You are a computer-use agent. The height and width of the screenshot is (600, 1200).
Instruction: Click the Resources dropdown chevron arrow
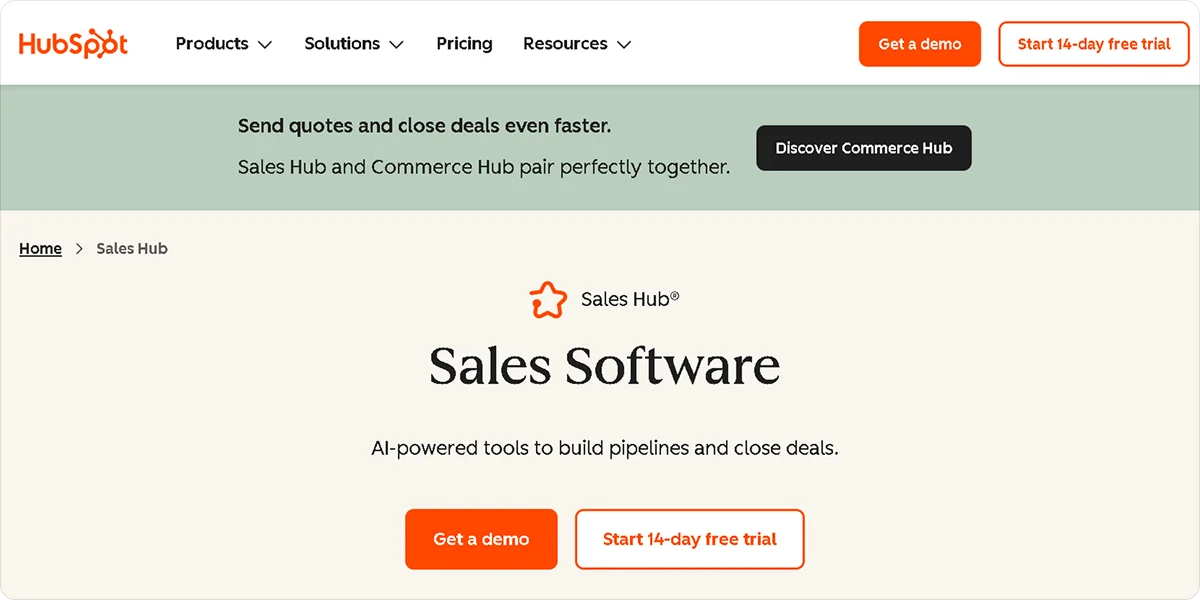(x=623, y=45)
